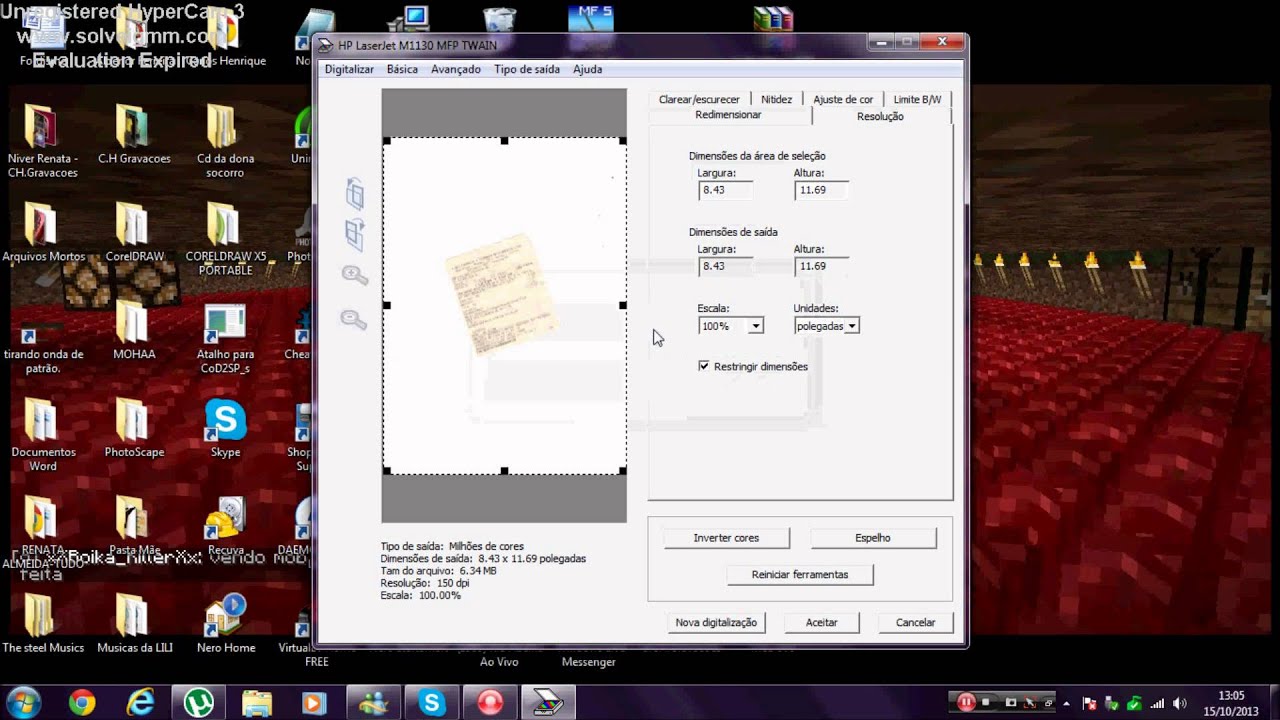Image resolution: width=1280 pixels, height=720 pixels.
Task: Open the Digitalizar menu
Action: coord(349,69)
